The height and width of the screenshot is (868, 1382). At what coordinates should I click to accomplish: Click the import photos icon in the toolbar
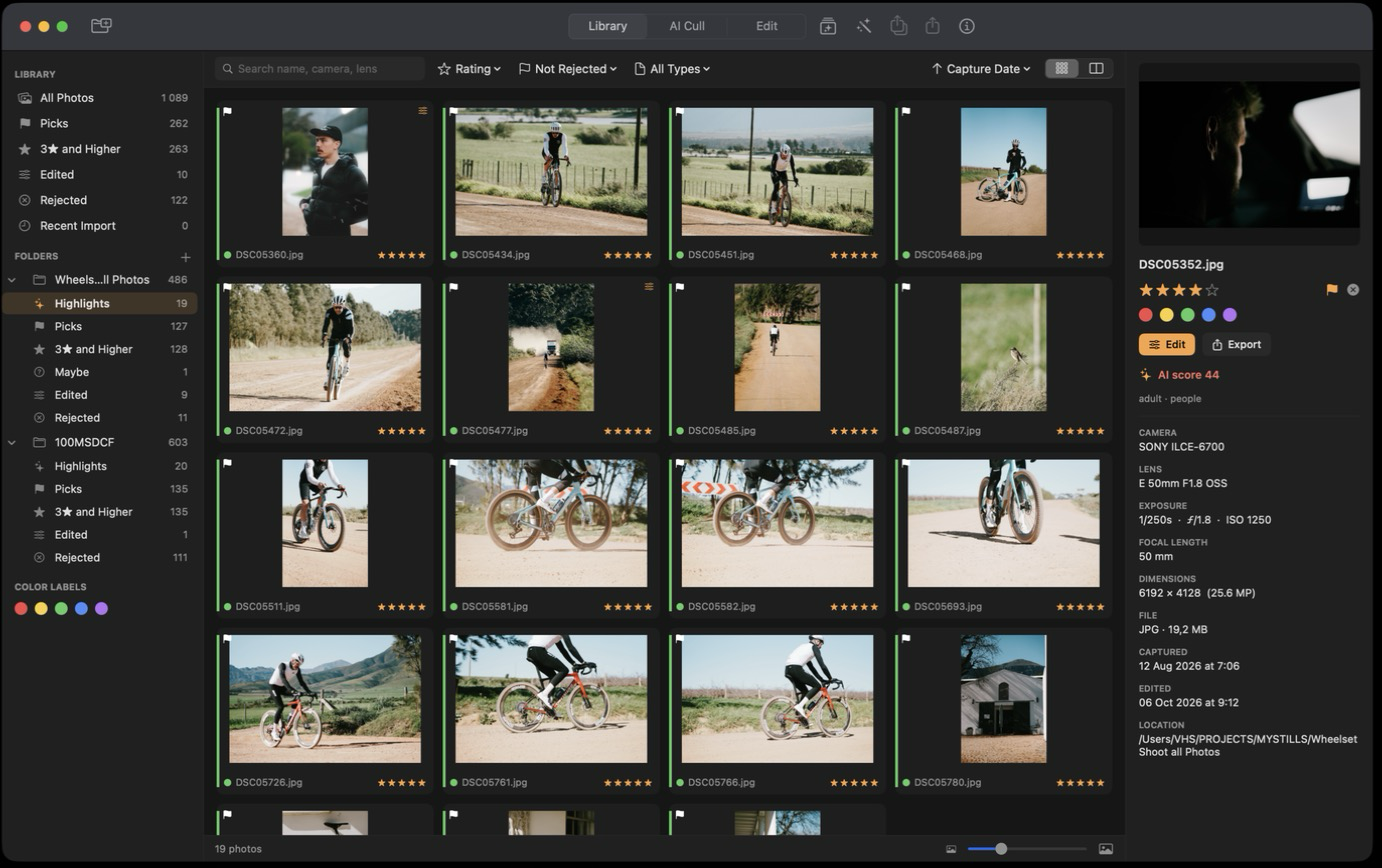[x=828, y=26]
